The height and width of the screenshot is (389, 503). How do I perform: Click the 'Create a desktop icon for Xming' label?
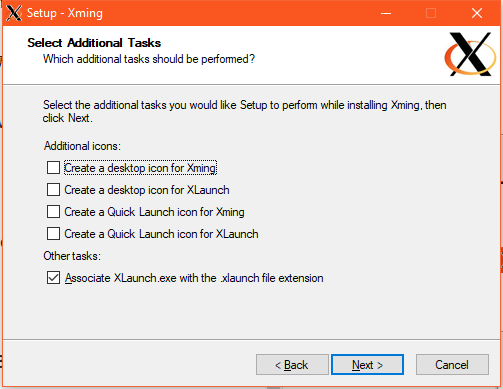point(140,168)
